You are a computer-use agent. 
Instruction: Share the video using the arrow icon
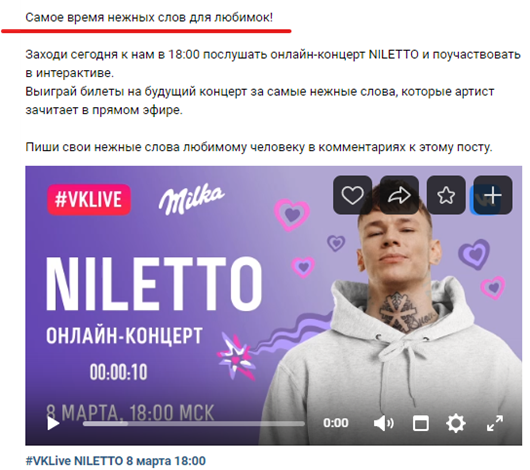click(399, 195)
